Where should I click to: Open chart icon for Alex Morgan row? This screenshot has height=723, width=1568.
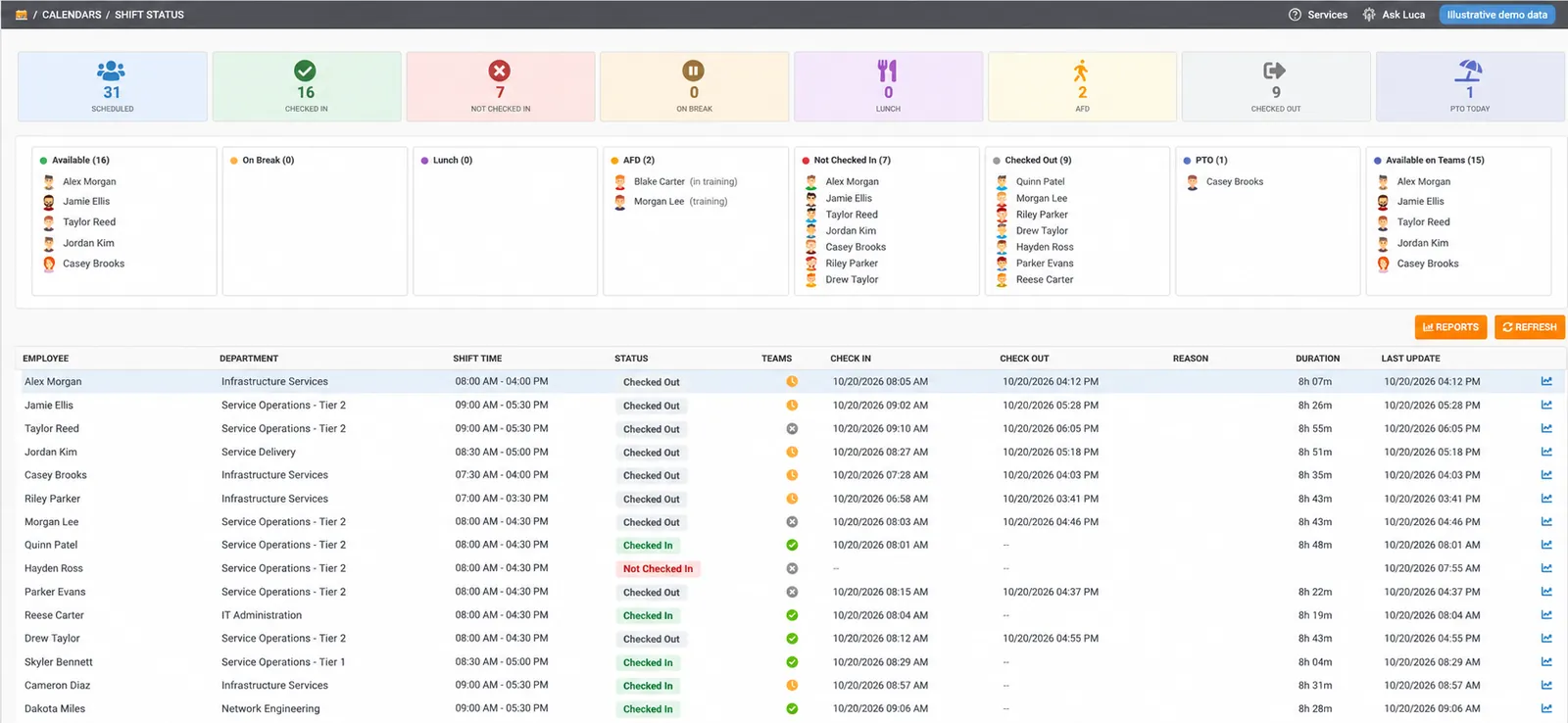click(1546, 381)
